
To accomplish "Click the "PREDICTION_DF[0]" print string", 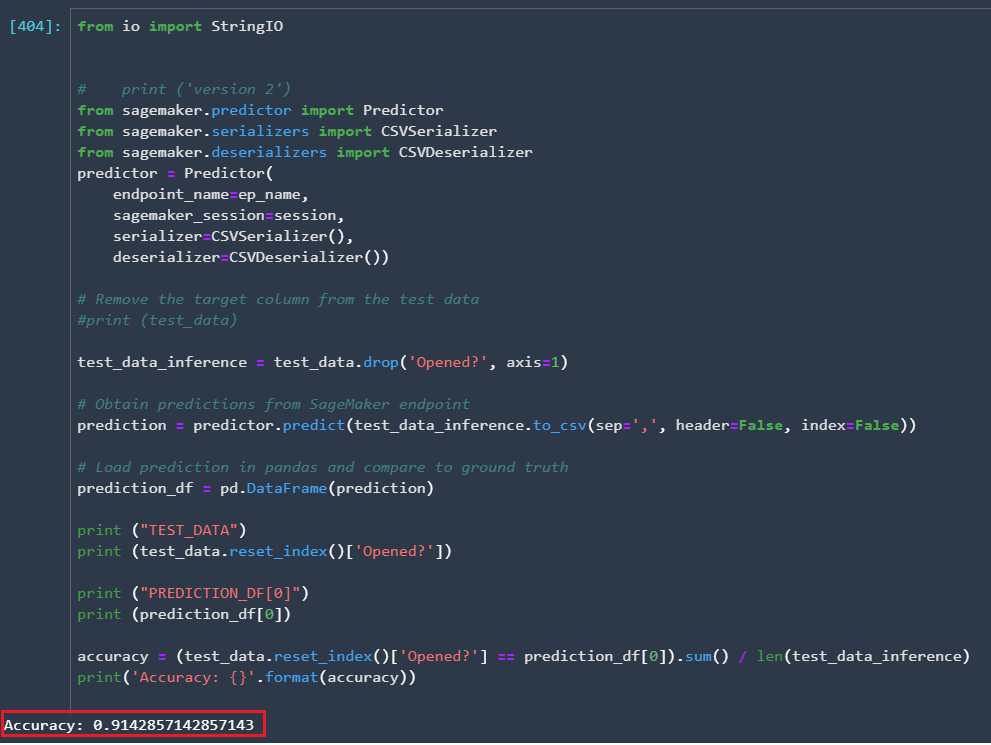I will pos(220,593).
